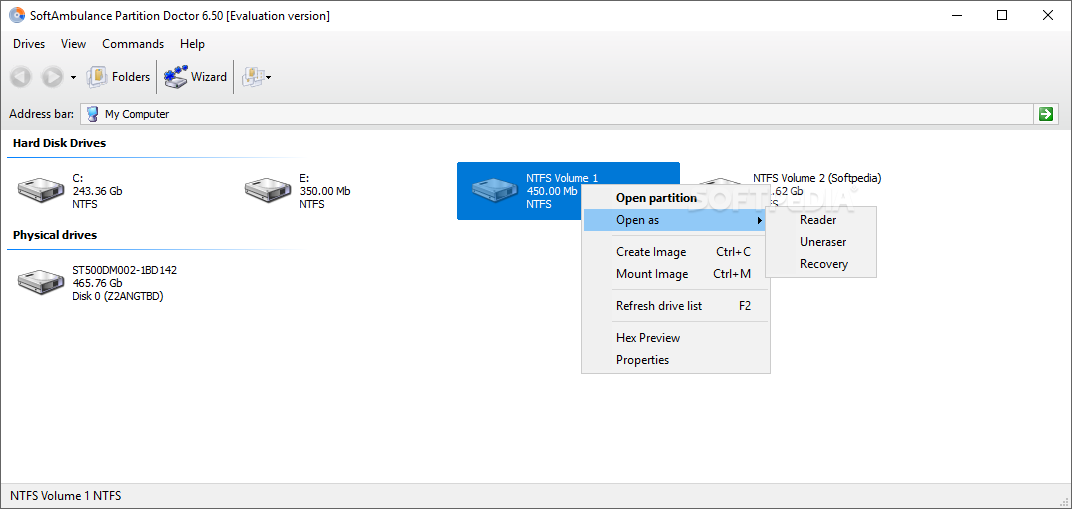Click the 350.00 Mb size text

coord(325,191)
